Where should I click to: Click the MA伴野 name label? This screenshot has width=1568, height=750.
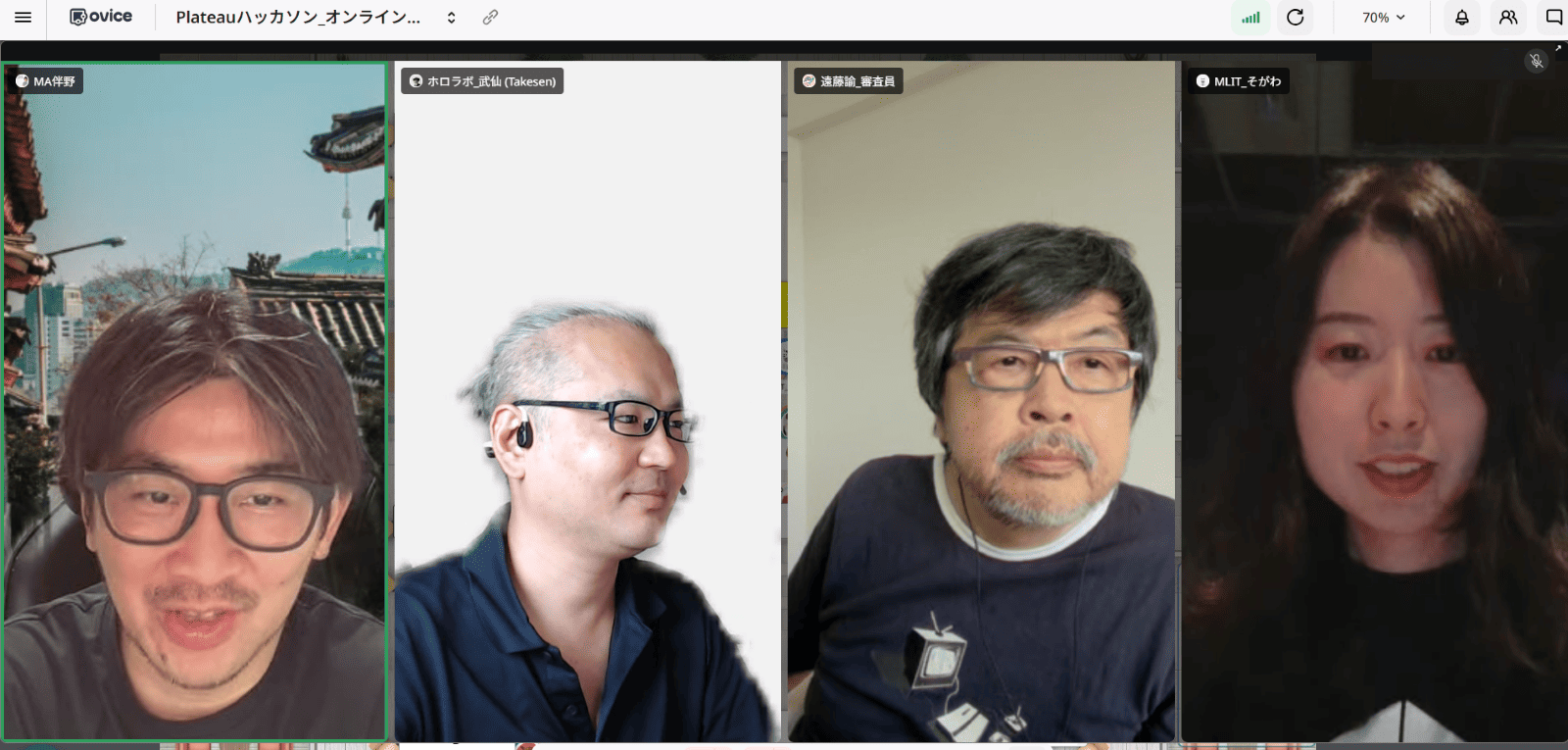coord(46,81)
